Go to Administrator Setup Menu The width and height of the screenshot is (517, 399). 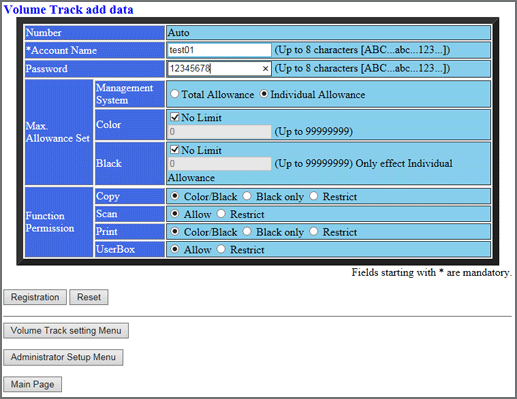[x=63, y=357]
